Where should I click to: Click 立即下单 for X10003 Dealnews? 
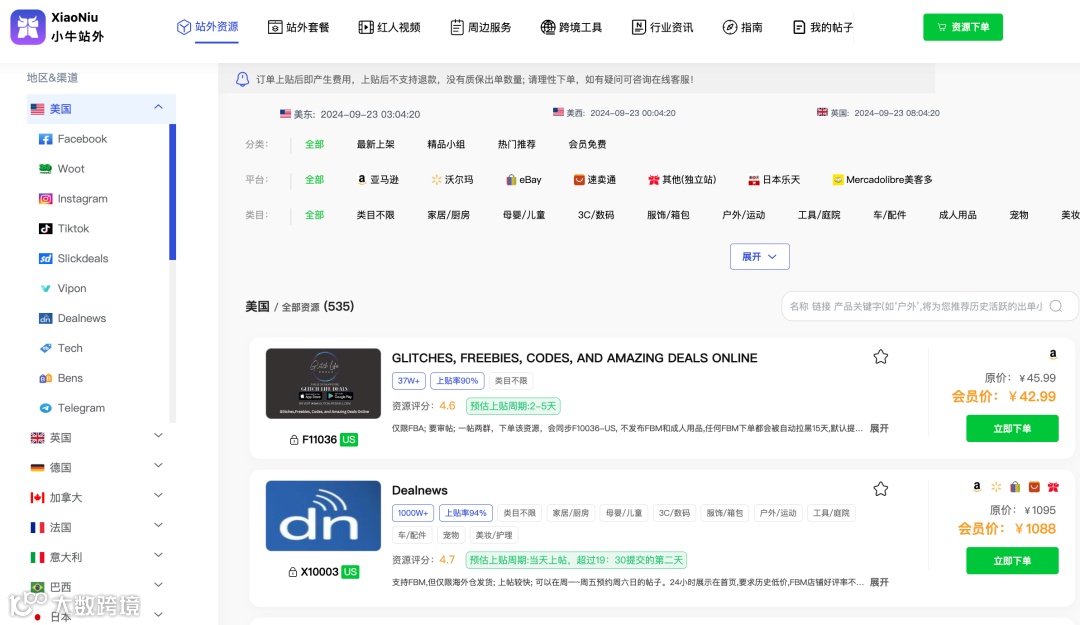tap(1012, 560)
